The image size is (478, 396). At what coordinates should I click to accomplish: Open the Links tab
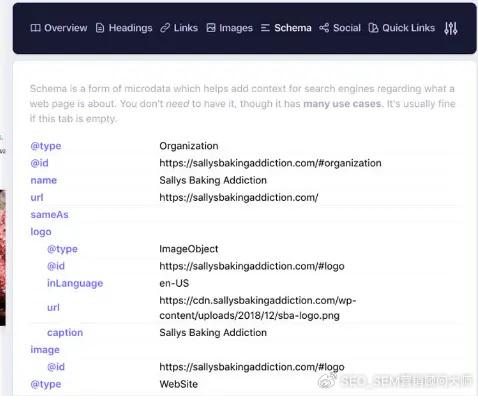point(179,28)
